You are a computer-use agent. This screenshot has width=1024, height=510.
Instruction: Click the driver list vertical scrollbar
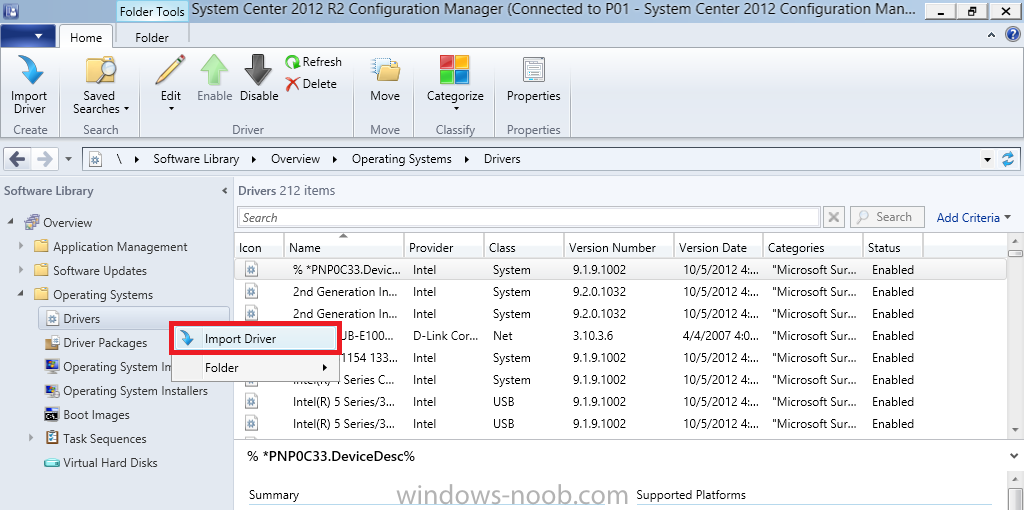(1016, 338)
